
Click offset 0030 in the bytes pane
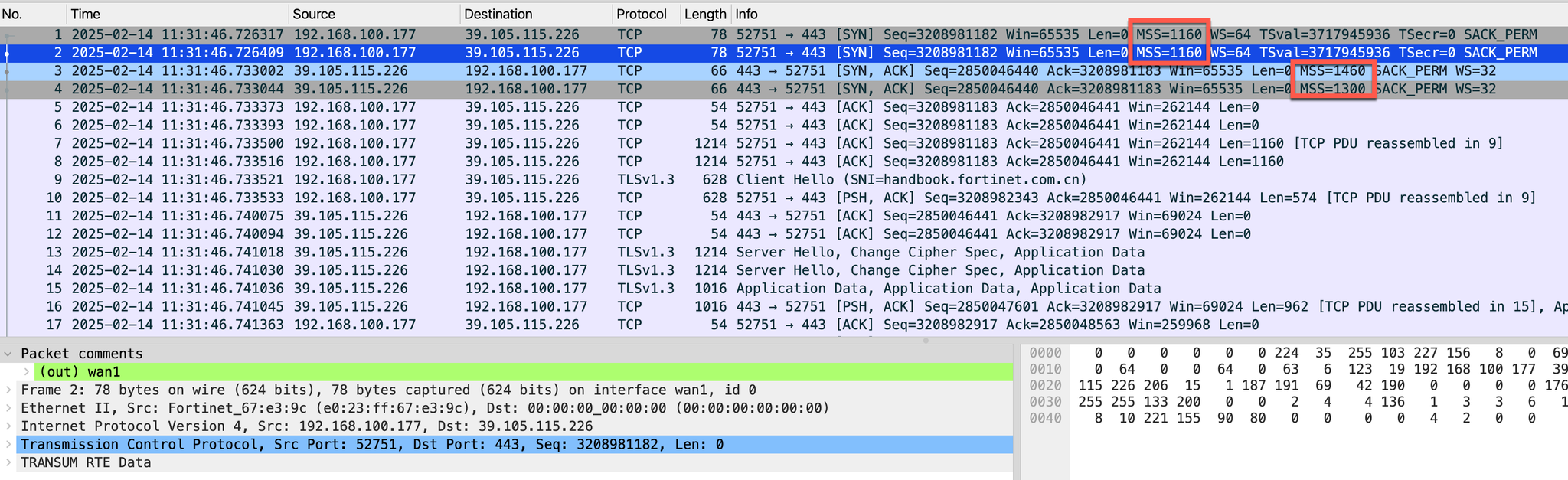[x=1045, y=402]
